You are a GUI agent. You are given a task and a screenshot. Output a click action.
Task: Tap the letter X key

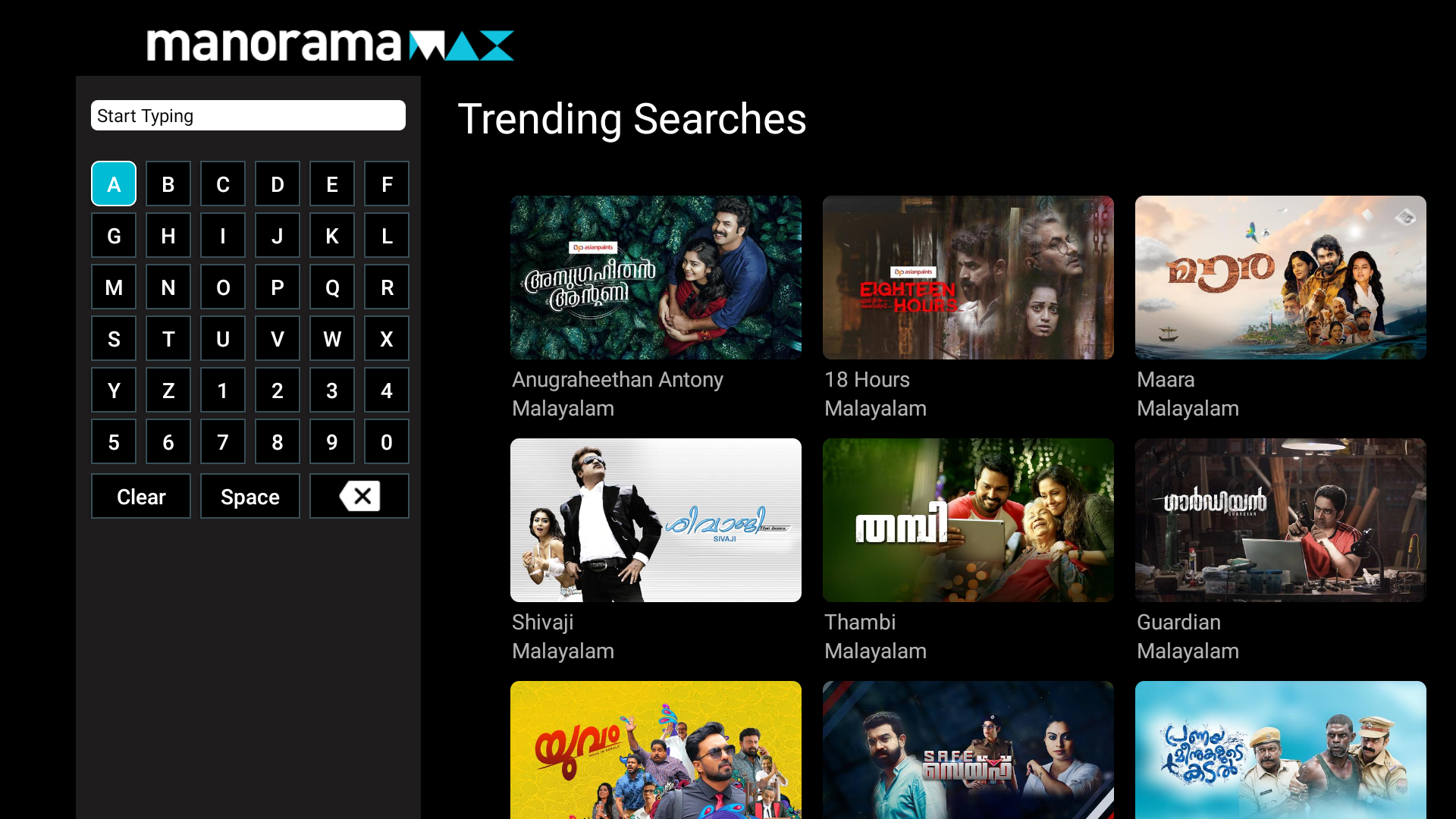[387, 338]
